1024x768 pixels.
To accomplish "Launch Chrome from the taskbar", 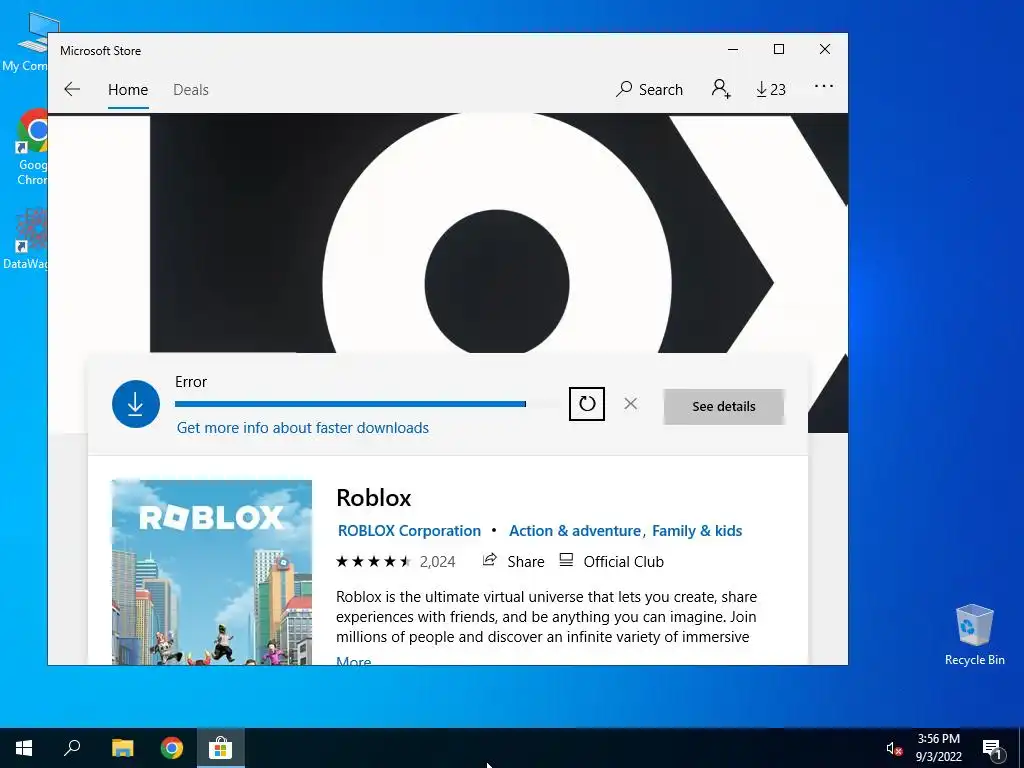I will click(172, 748).
